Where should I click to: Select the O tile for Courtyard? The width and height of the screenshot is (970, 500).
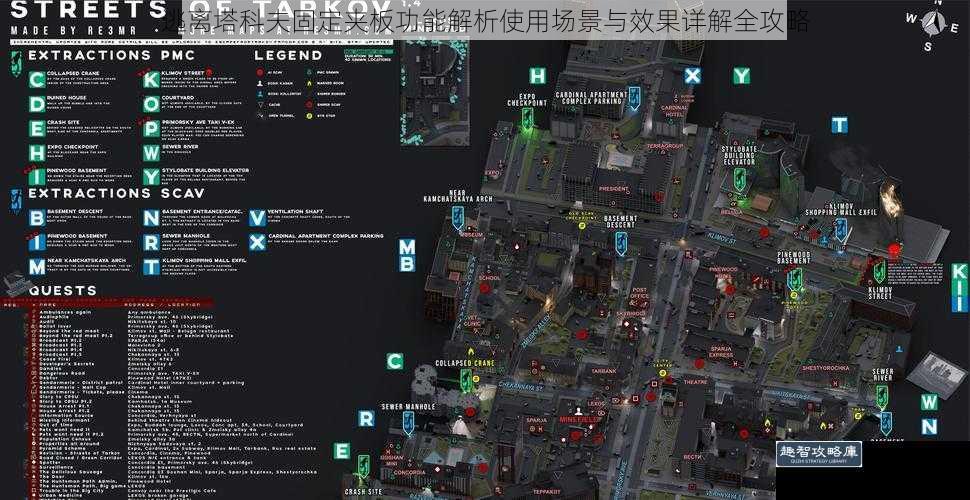point(151,104)
